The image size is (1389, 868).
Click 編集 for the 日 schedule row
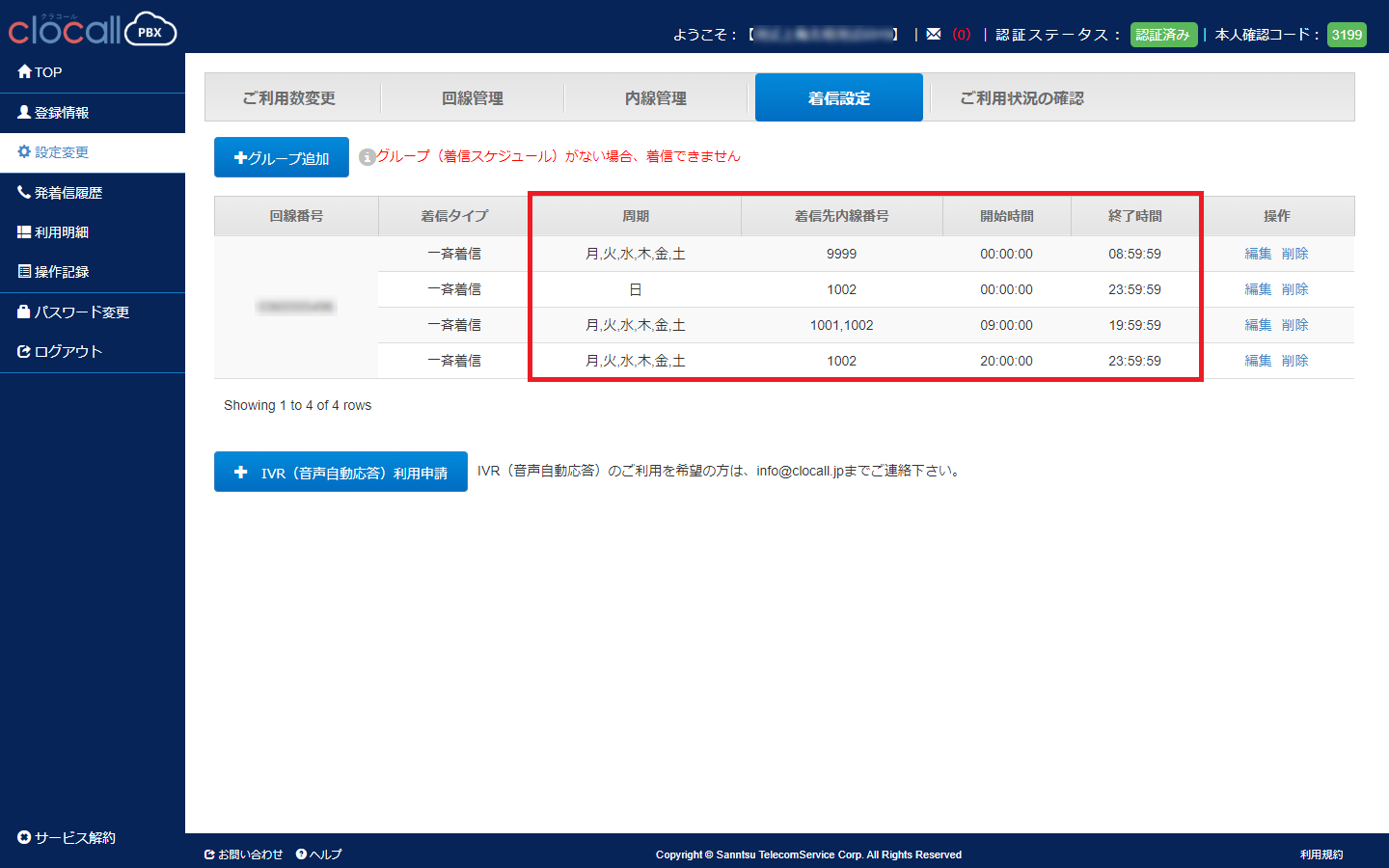pyautogui.click(x=1258, y=289)
